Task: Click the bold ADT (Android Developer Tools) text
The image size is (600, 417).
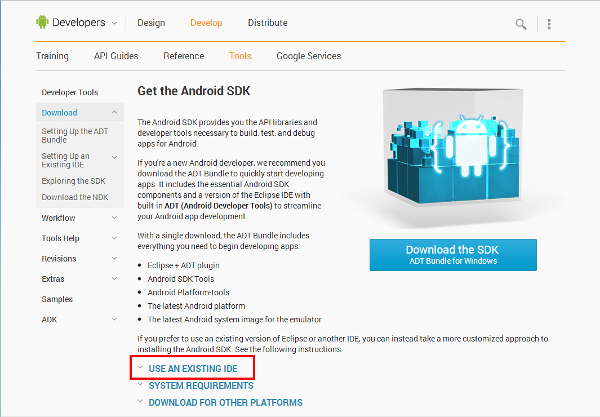Action: coord(218,206)
